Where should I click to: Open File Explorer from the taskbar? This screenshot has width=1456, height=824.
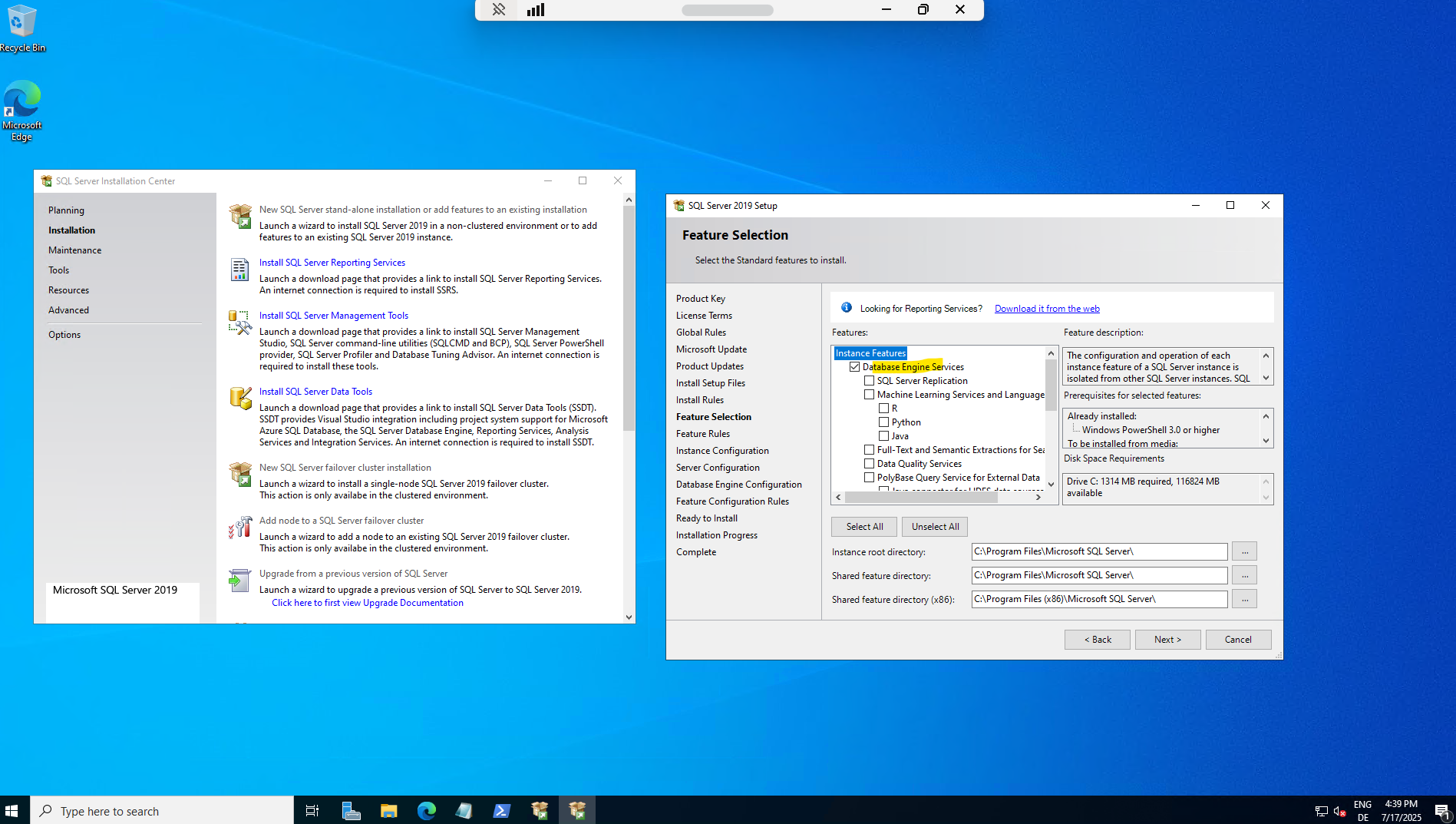click(388, 809)
